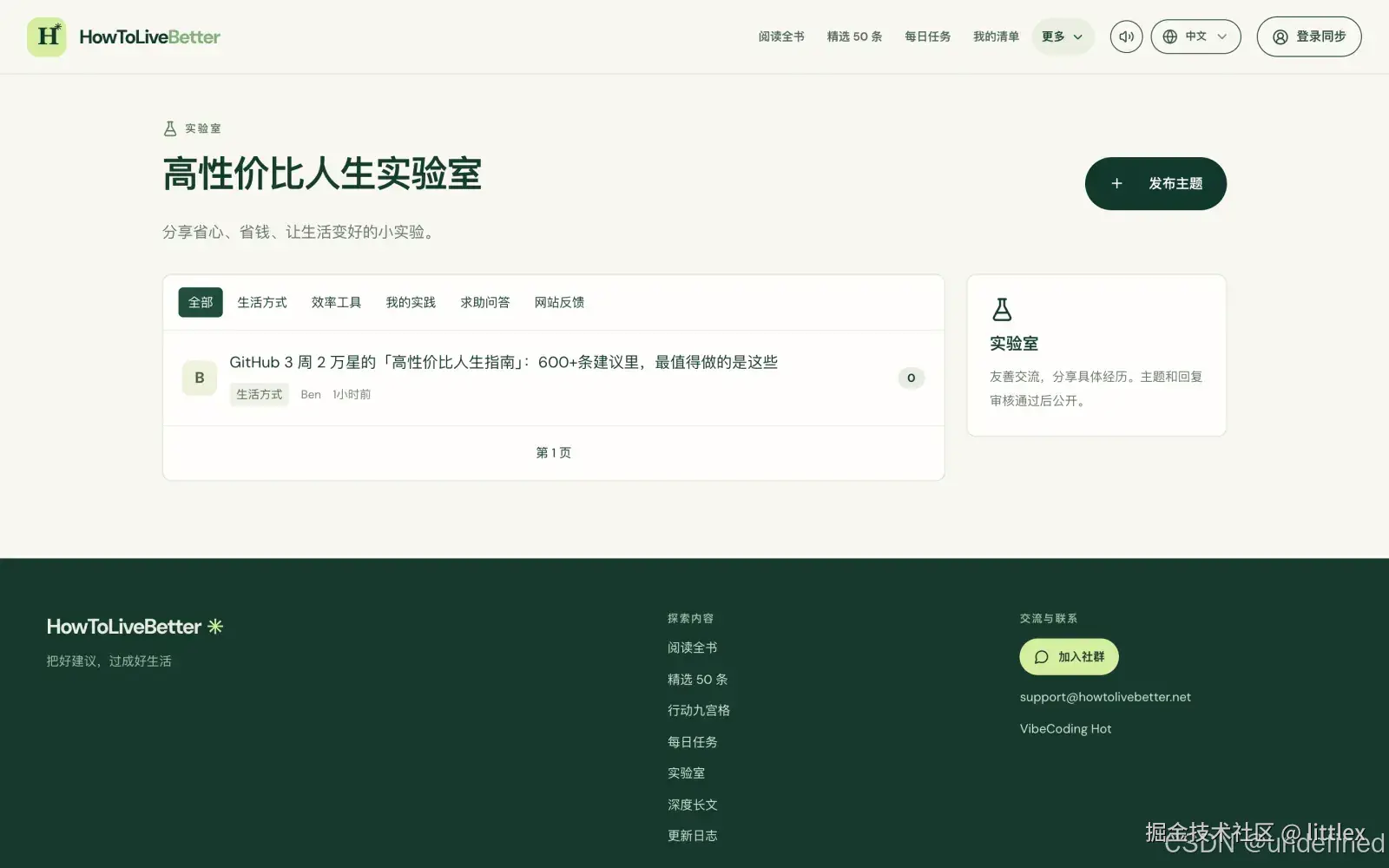The height and width of the screenshot is (868, 1389).
Task: Open the GitHub 3 周 2 万星 post title
Action: point(504,362)
